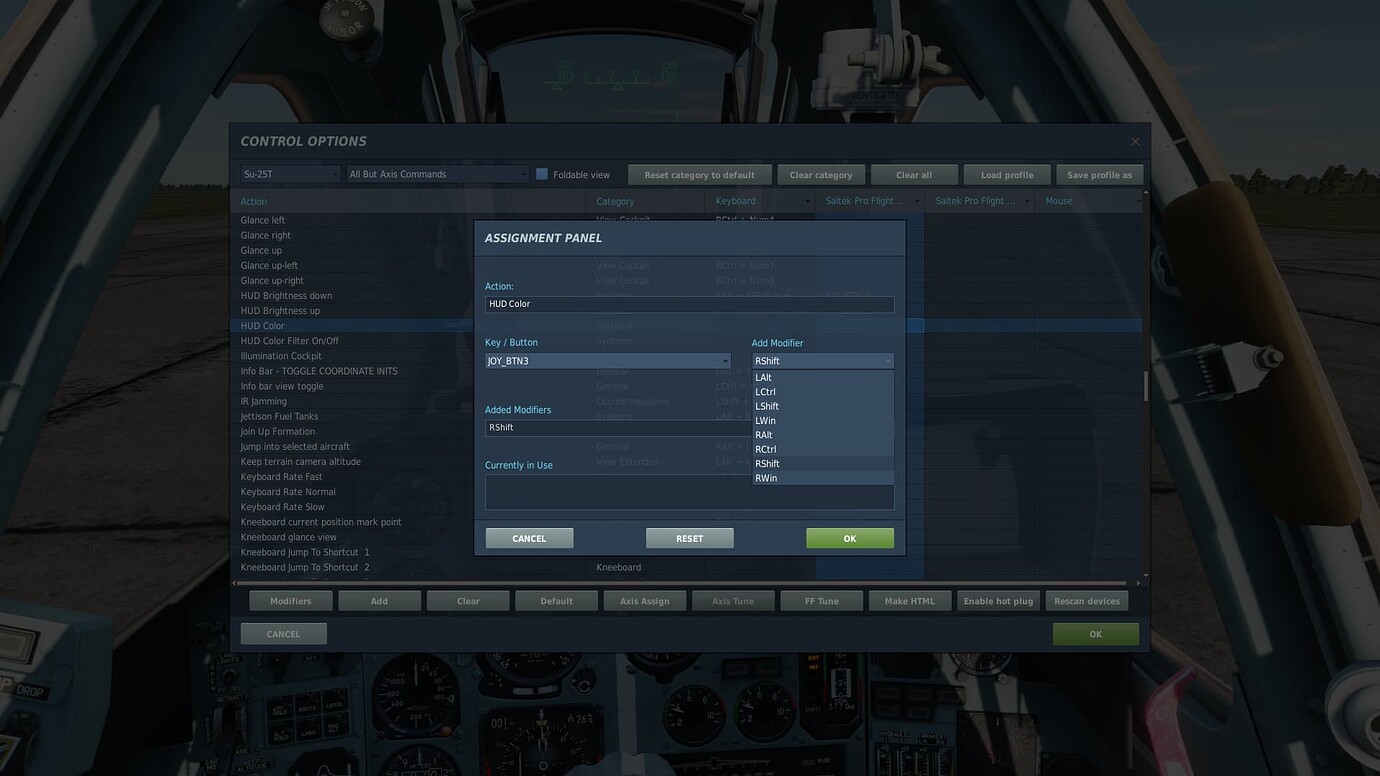Viewport: 1380px width, 776px height.
Task: Click RESET in the Assignment Panel
Action: coord(688,537)
